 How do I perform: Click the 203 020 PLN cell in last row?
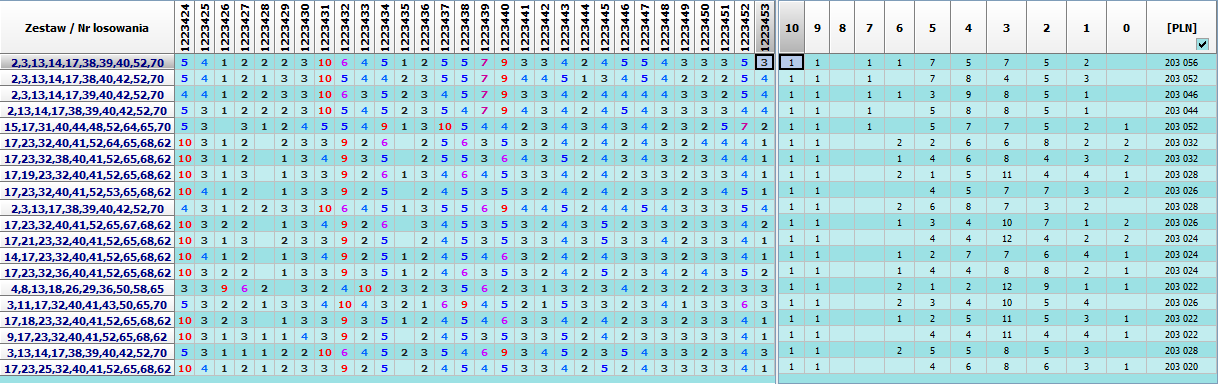point(1181,369)
